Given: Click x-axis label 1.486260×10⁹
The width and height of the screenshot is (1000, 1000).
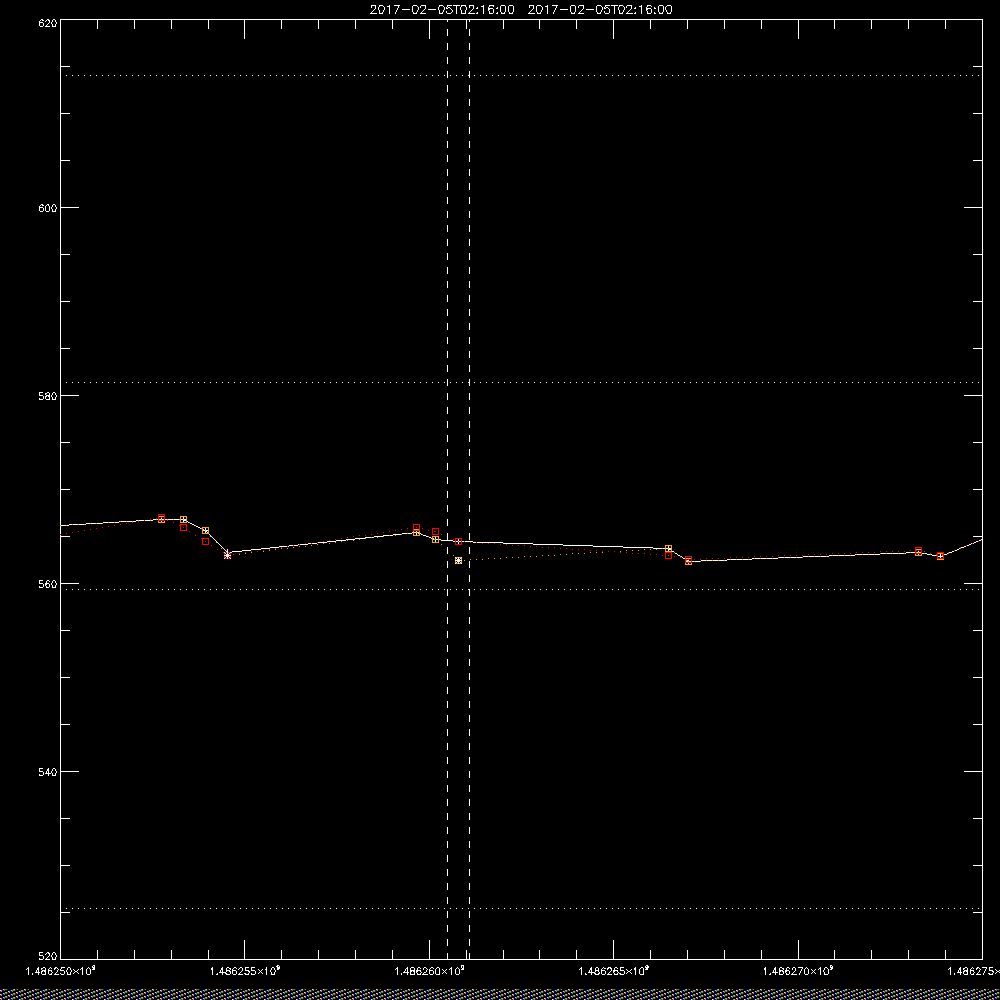Looking at the screenshot, I should click(429, 971).
